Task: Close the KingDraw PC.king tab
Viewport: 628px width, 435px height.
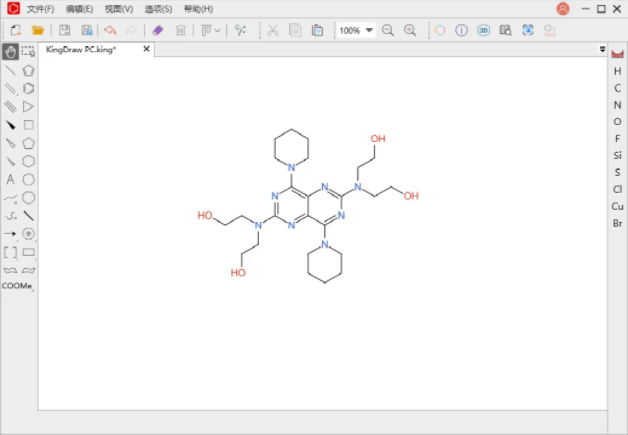Action: (x=146, y=49)
